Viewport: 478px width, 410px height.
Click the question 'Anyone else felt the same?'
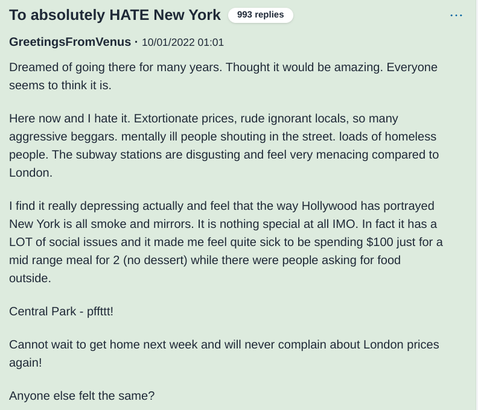(82, 396)
